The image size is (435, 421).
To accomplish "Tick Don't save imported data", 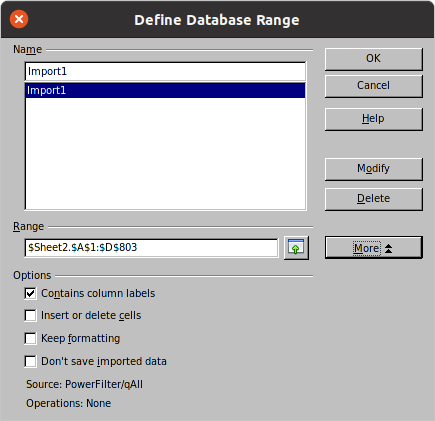I will click(x=30, y=361).
